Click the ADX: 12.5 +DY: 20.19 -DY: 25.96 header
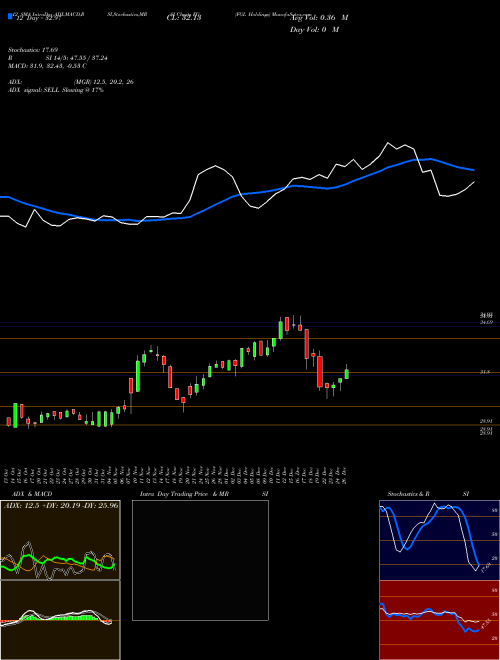 [61, 505]
